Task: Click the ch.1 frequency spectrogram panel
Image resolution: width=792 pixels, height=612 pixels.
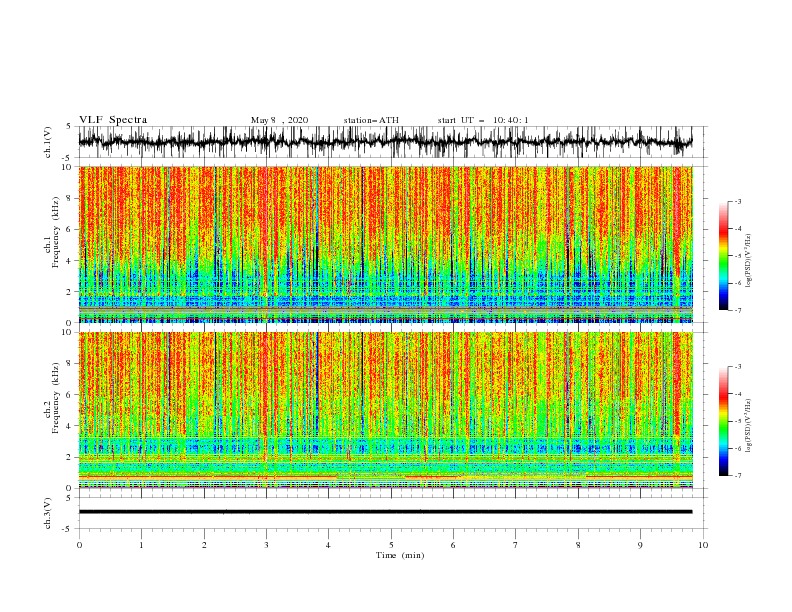Action: tap(385, 244)
